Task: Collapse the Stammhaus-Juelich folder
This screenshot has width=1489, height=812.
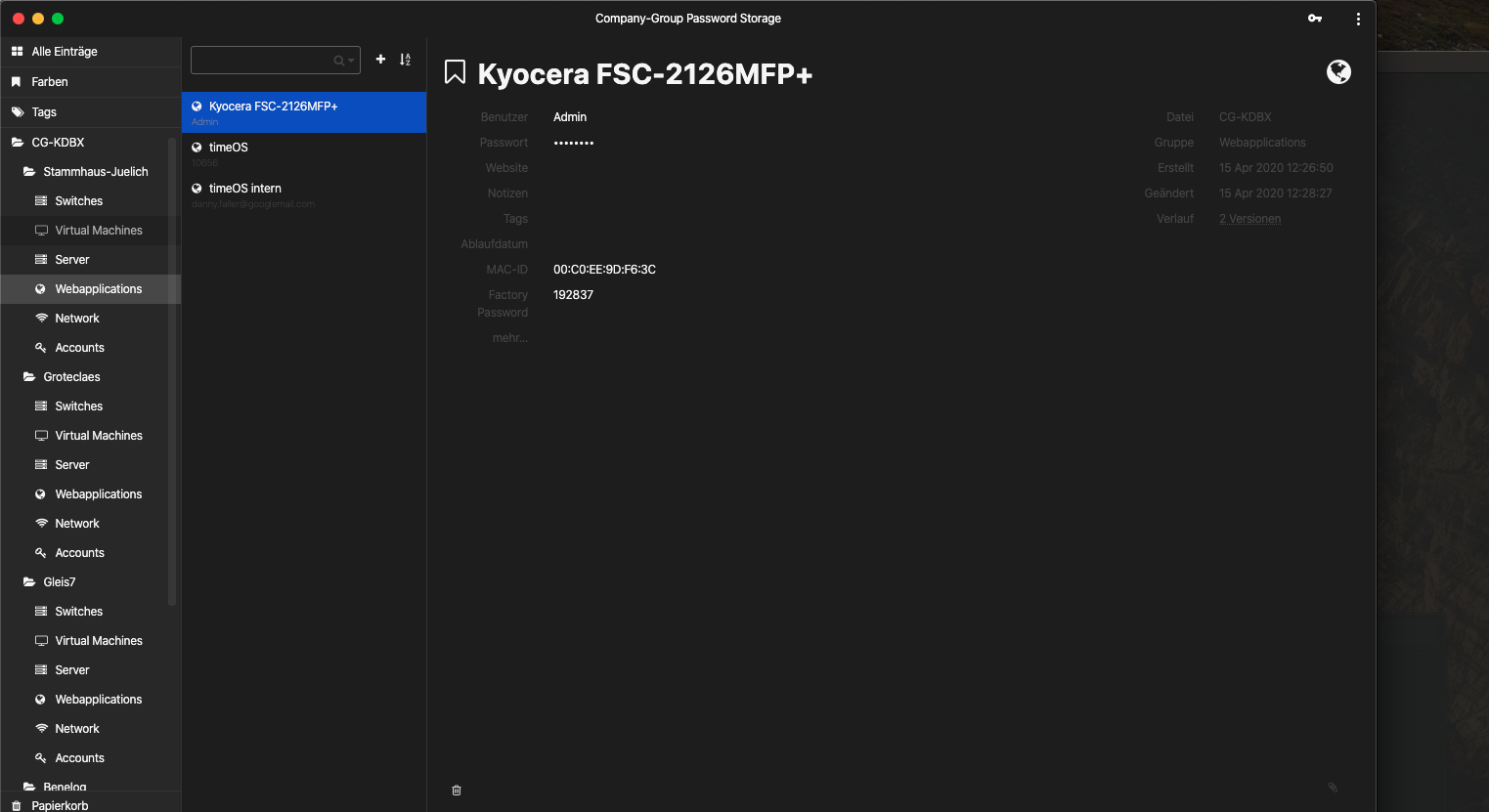Action: (27, 171)
